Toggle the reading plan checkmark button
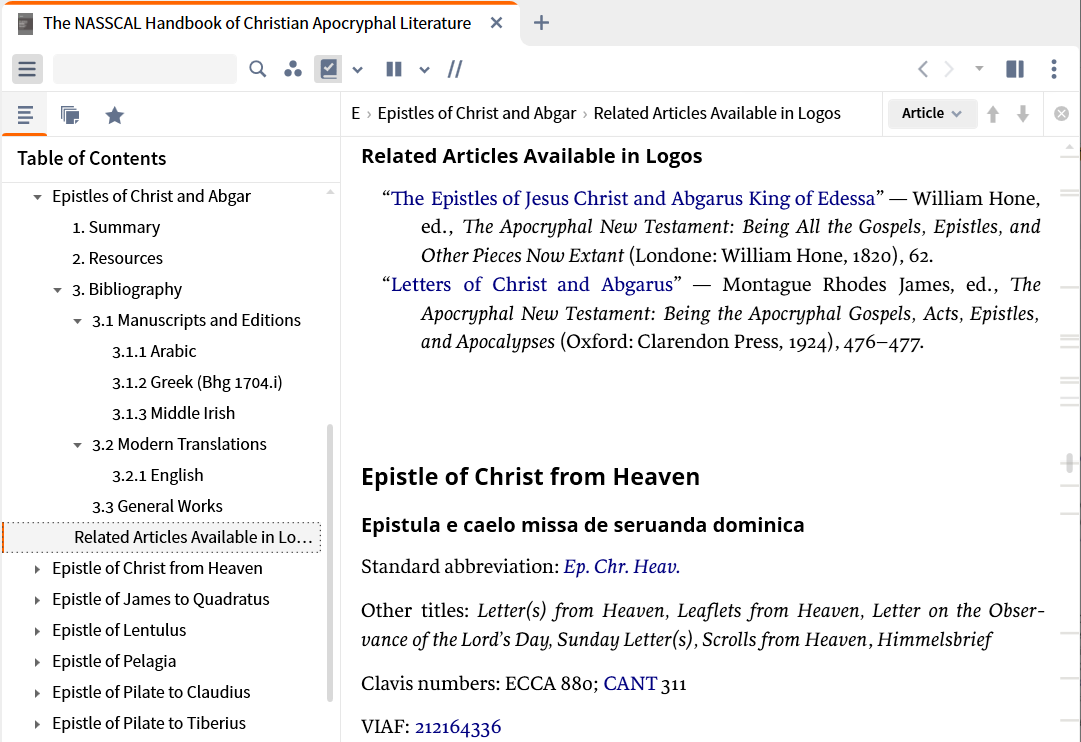Screen dimensions: 1081x742 click(x=328, y=69)
